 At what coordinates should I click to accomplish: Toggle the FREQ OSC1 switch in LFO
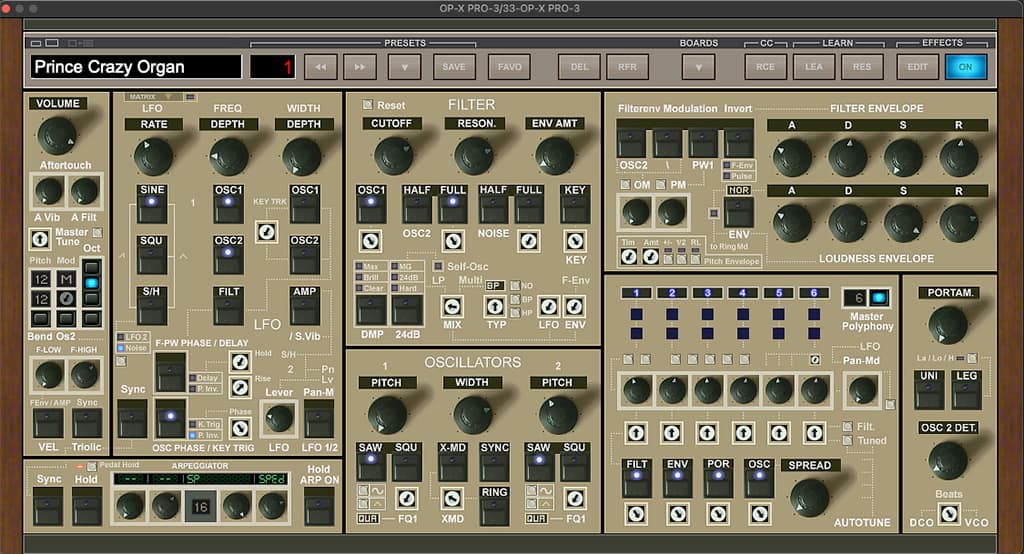pos(228,204)
